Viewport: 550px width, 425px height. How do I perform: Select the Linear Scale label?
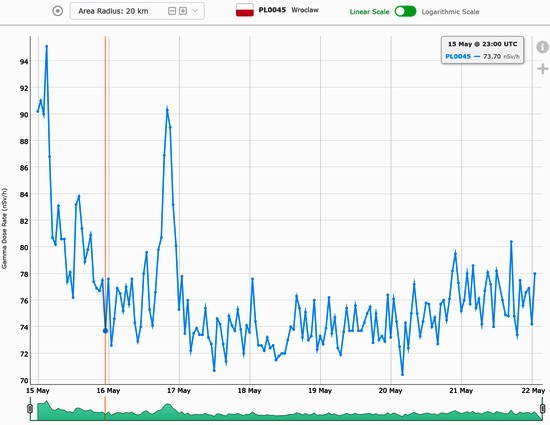(369, 12)
